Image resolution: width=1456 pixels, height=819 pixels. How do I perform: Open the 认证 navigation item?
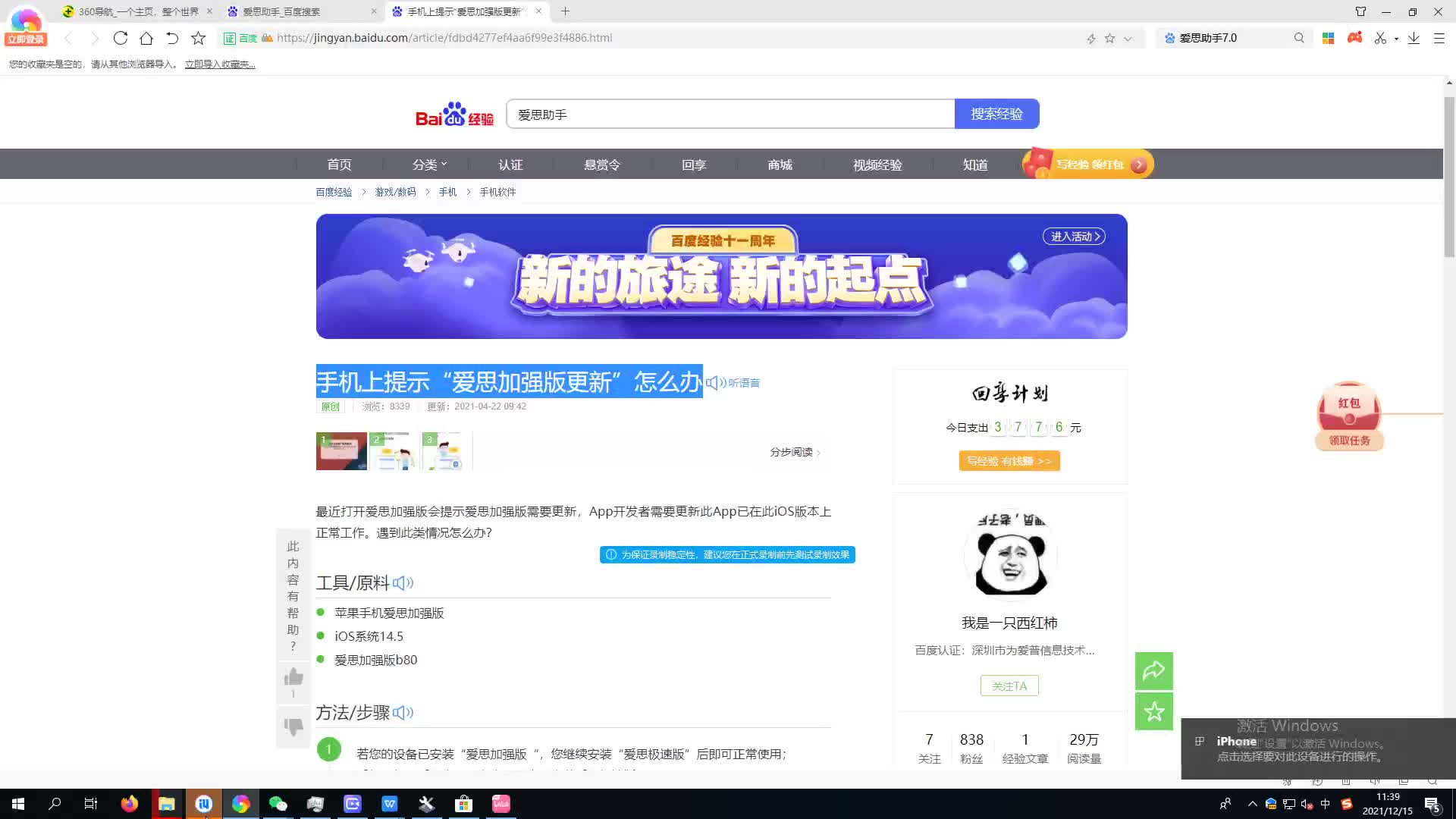pos(510,165)
